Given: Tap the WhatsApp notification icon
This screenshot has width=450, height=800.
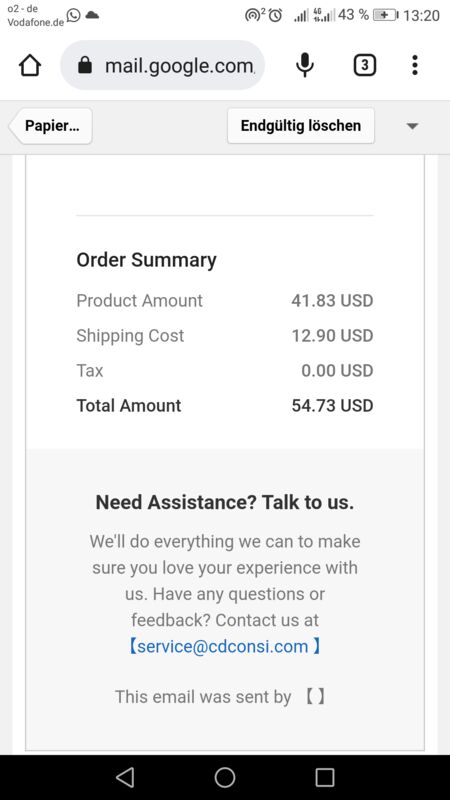Looking at the screenshot, I should [x=73, y=15].
